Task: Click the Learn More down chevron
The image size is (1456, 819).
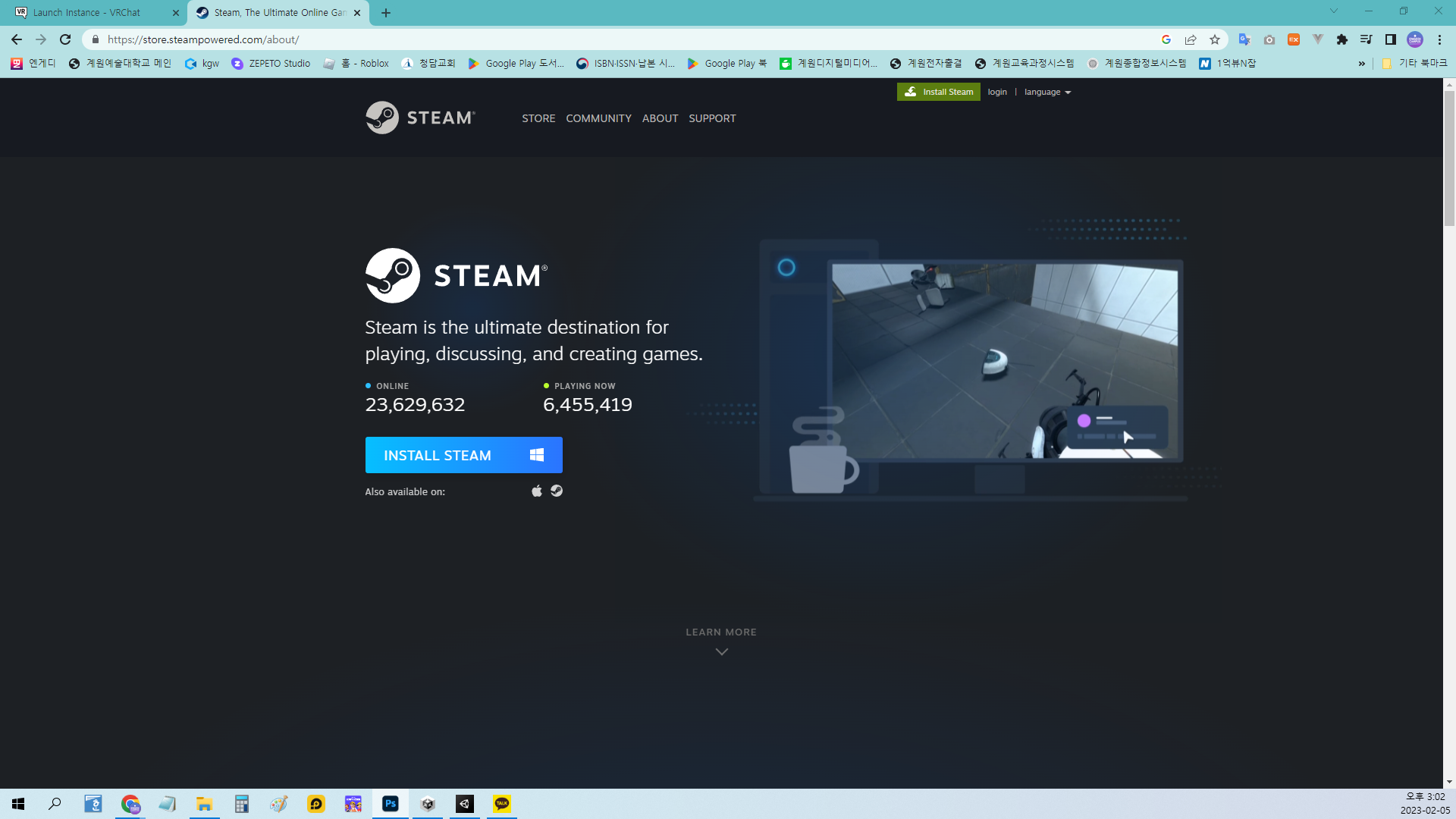Action: click(721, 651)
